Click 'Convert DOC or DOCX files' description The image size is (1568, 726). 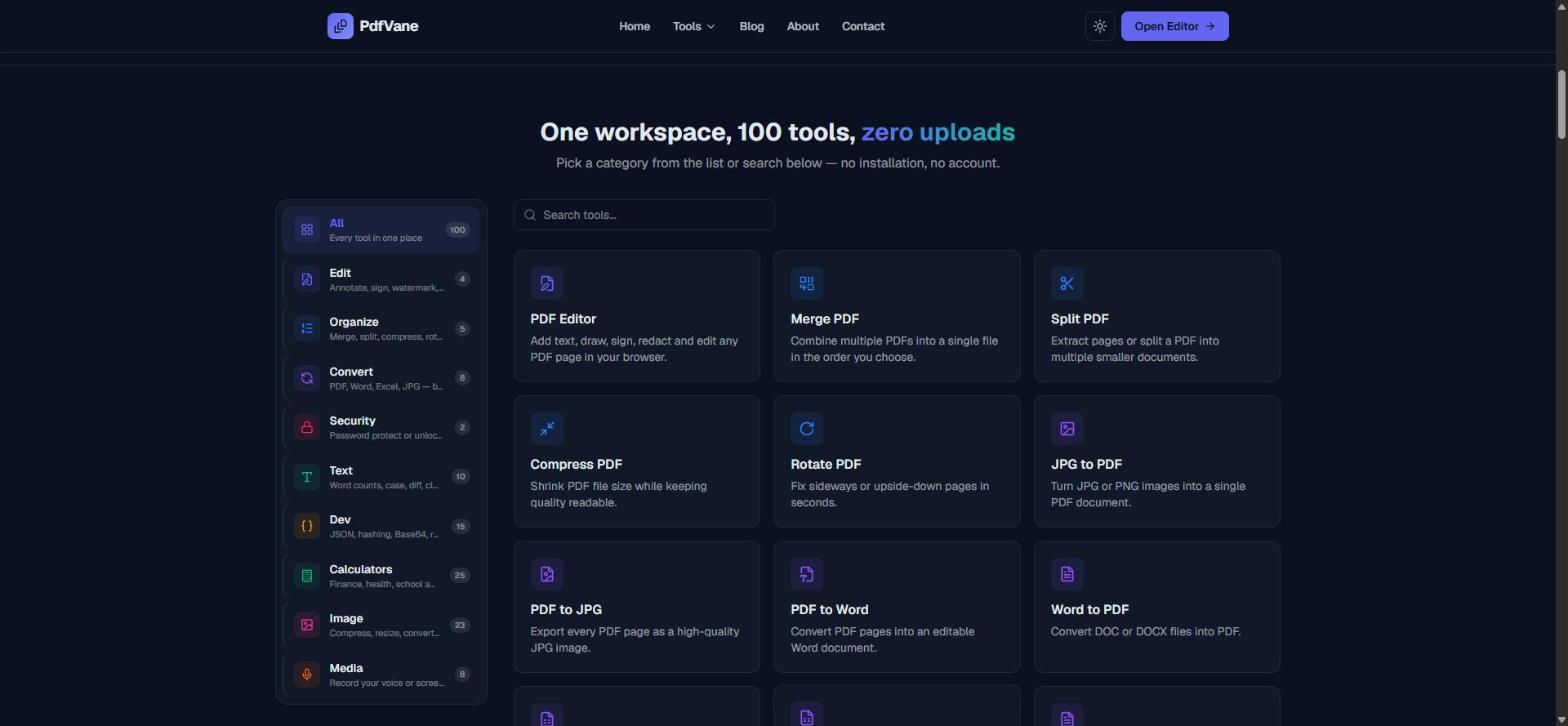(x=1146, y=632)
